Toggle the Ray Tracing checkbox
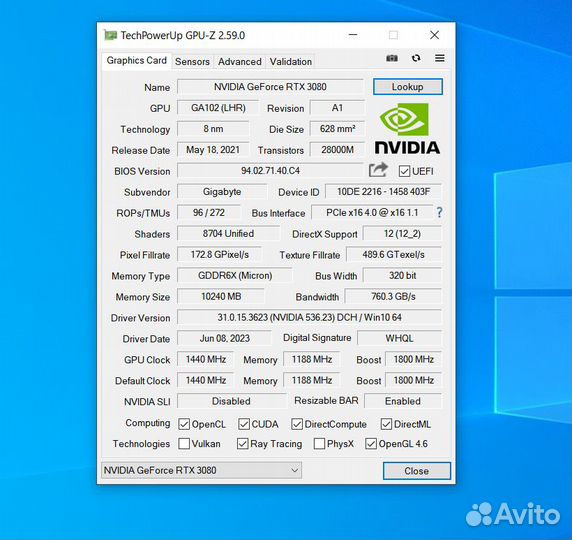572x540 pixels. tap(243, 444)
